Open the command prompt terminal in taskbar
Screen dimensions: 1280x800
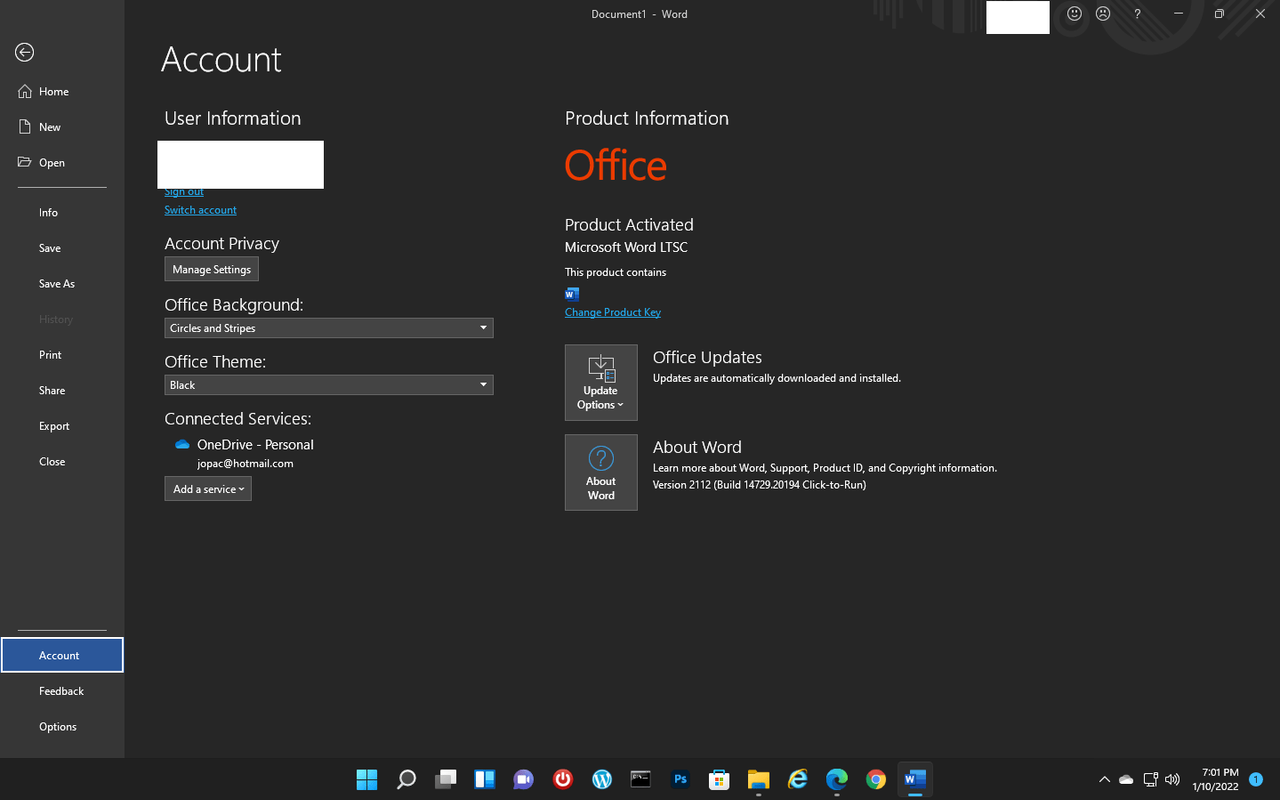[641, 779]
